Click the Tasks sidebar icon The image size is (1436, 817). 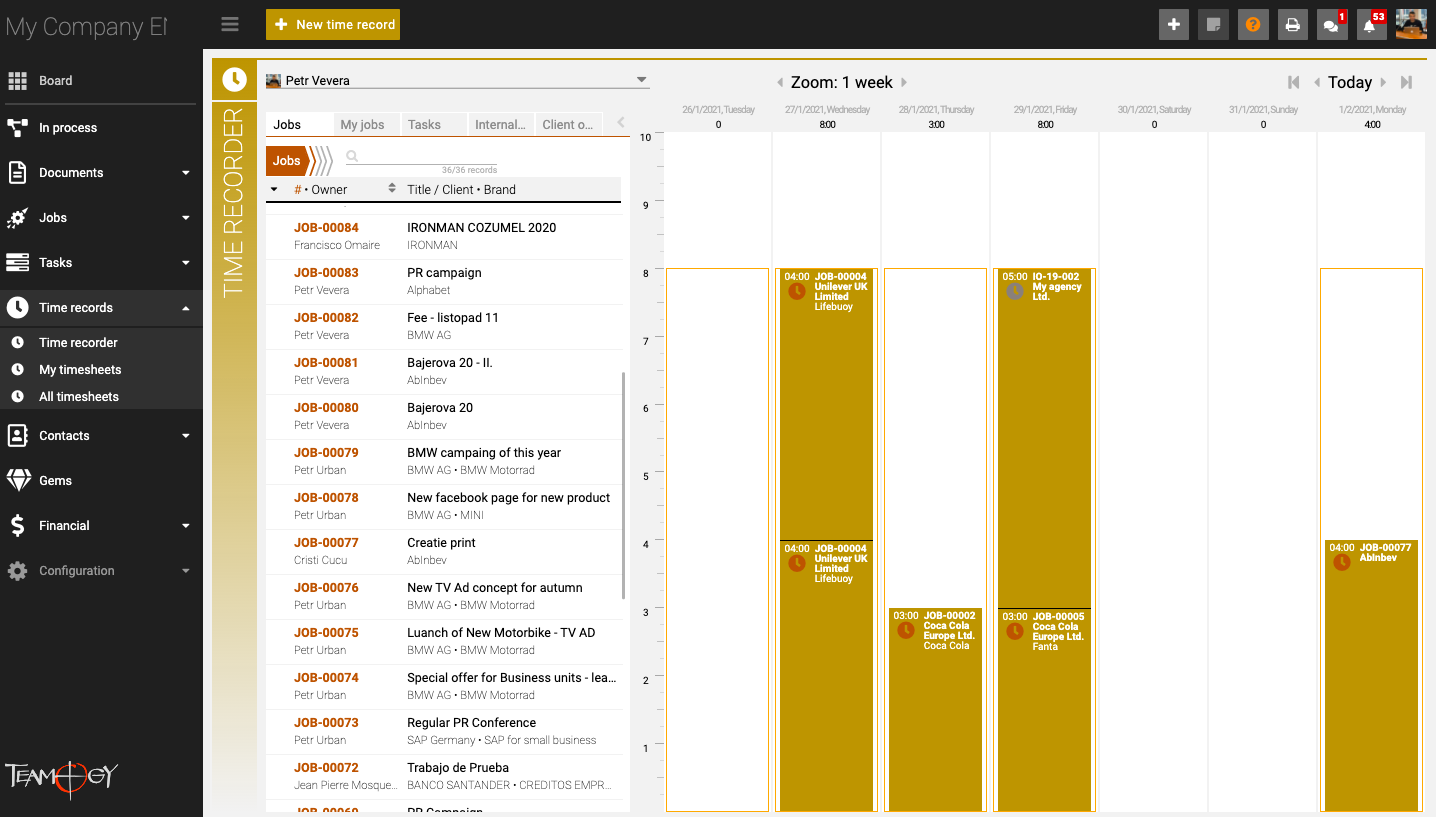pyautogui.click(x=17, y=263)
